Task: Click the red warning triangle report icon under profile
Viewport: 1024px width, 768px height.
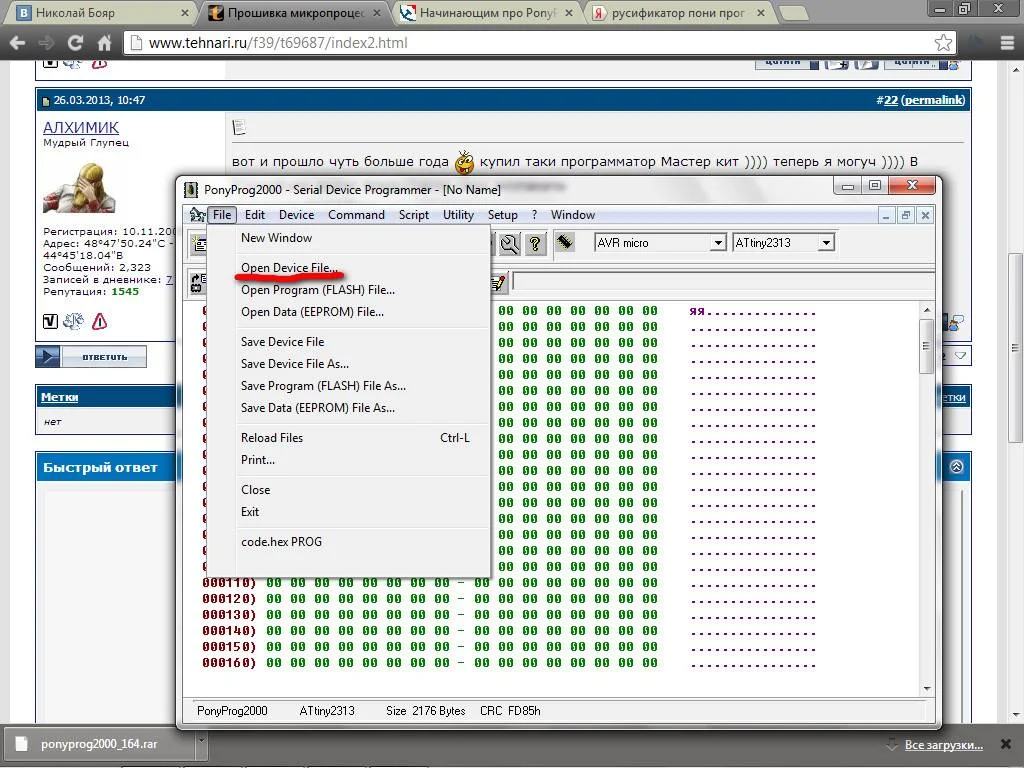Action: coord(99,321)
